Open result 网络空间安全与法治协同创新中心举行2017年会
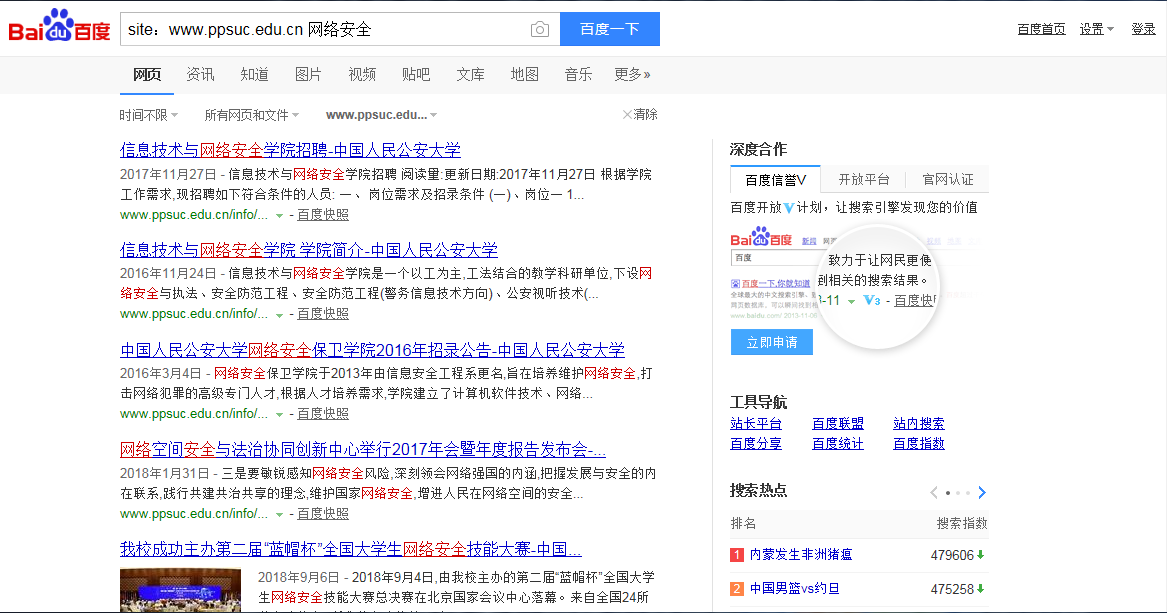Screen dimensions: 1167x613 (x=362, y=449)
